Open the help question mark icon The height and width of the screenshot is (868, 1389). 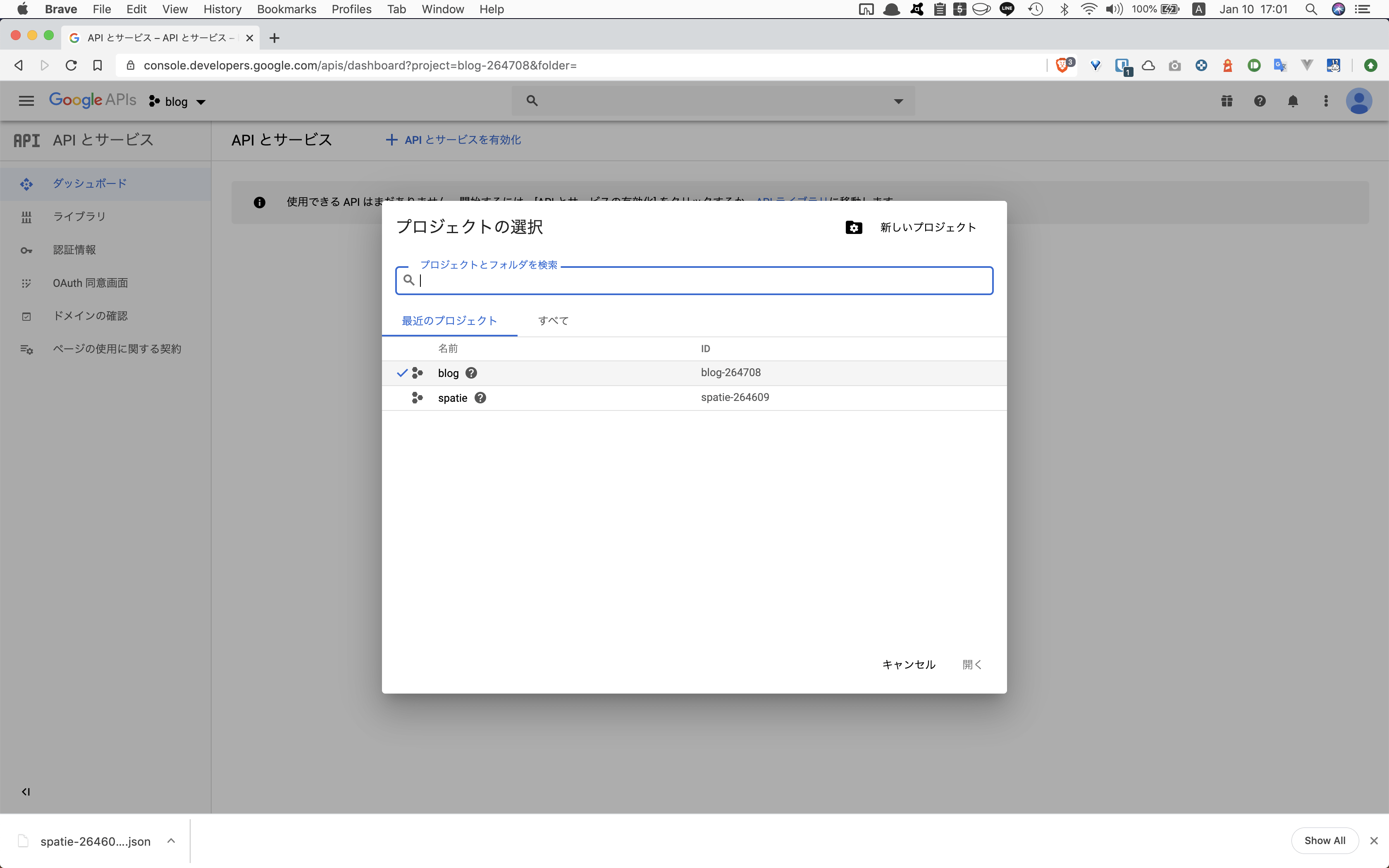pos(1260,100)
